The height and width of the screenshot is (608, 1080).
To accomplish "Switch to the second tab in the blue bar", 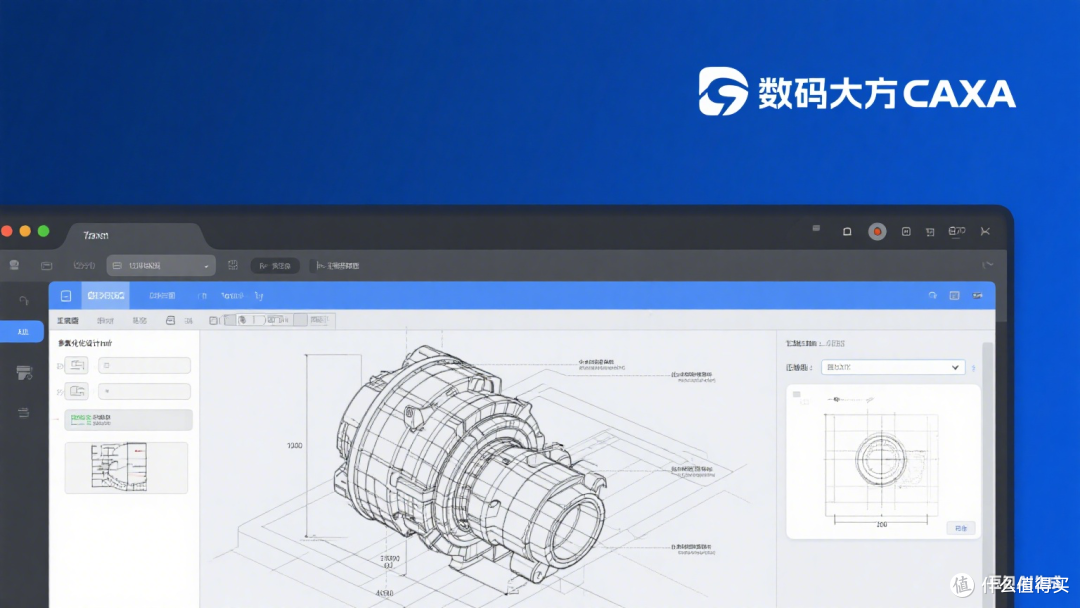I will point(162,295).
